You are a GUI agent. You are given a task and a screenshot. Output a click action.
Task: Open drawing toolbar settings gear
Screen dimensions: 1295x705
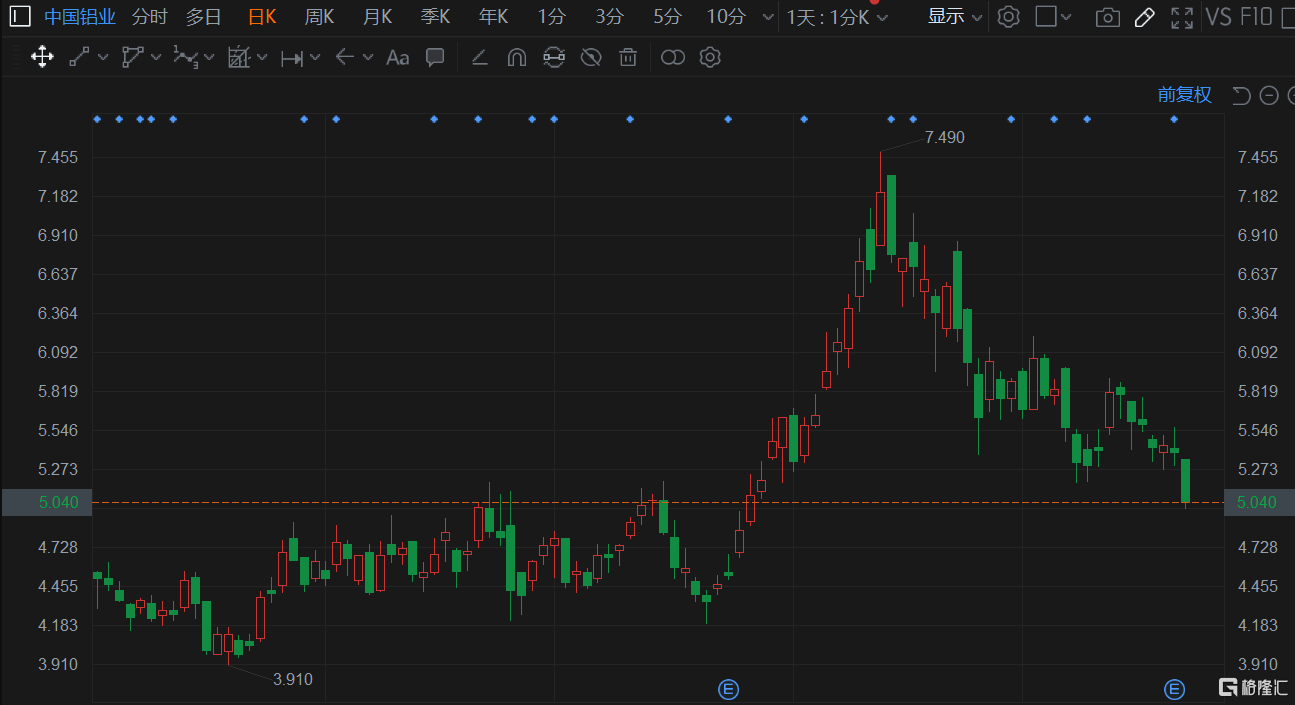pos(710,57)
